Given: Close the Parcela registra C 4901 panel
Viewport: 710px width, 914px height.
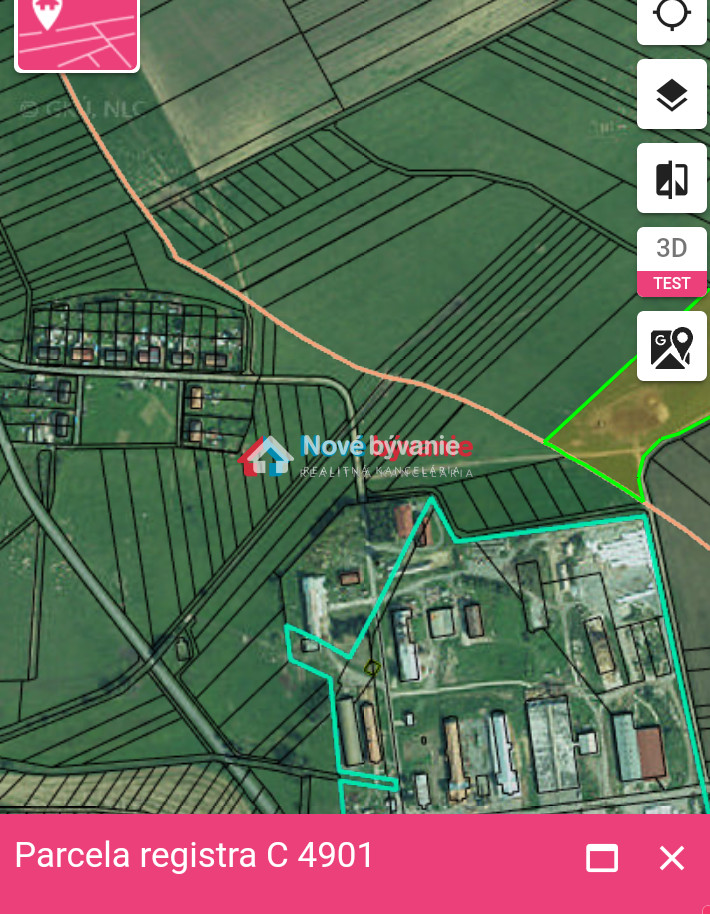Looking at the screenshot, I should [x=672, y=858].
